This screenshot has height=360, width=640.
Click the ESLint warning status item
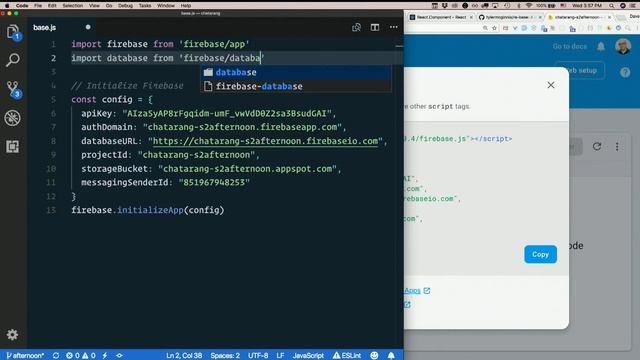coord(347,356)
